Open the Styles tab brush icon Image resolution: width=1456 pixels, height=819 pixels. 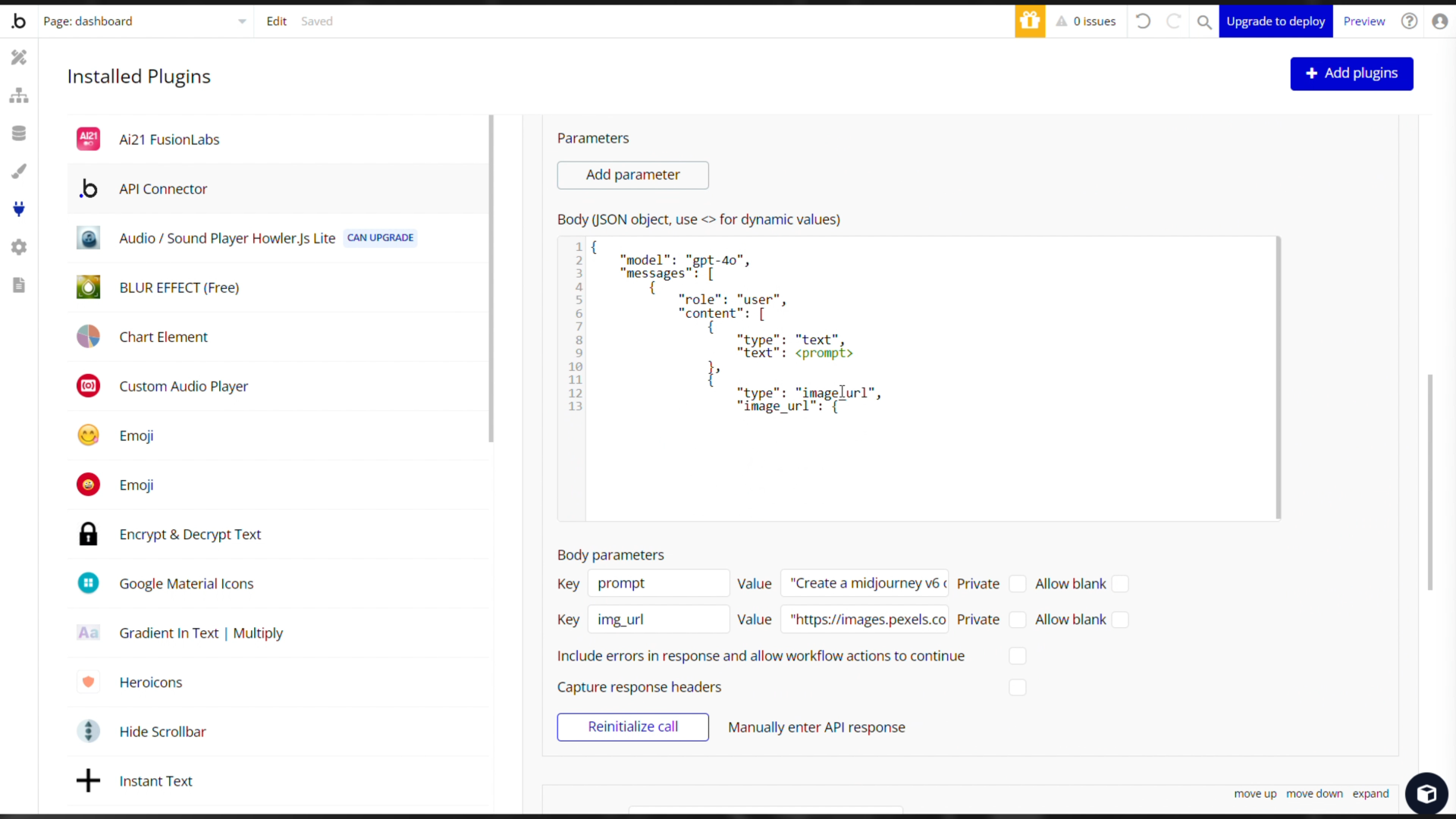coord(19,171)
